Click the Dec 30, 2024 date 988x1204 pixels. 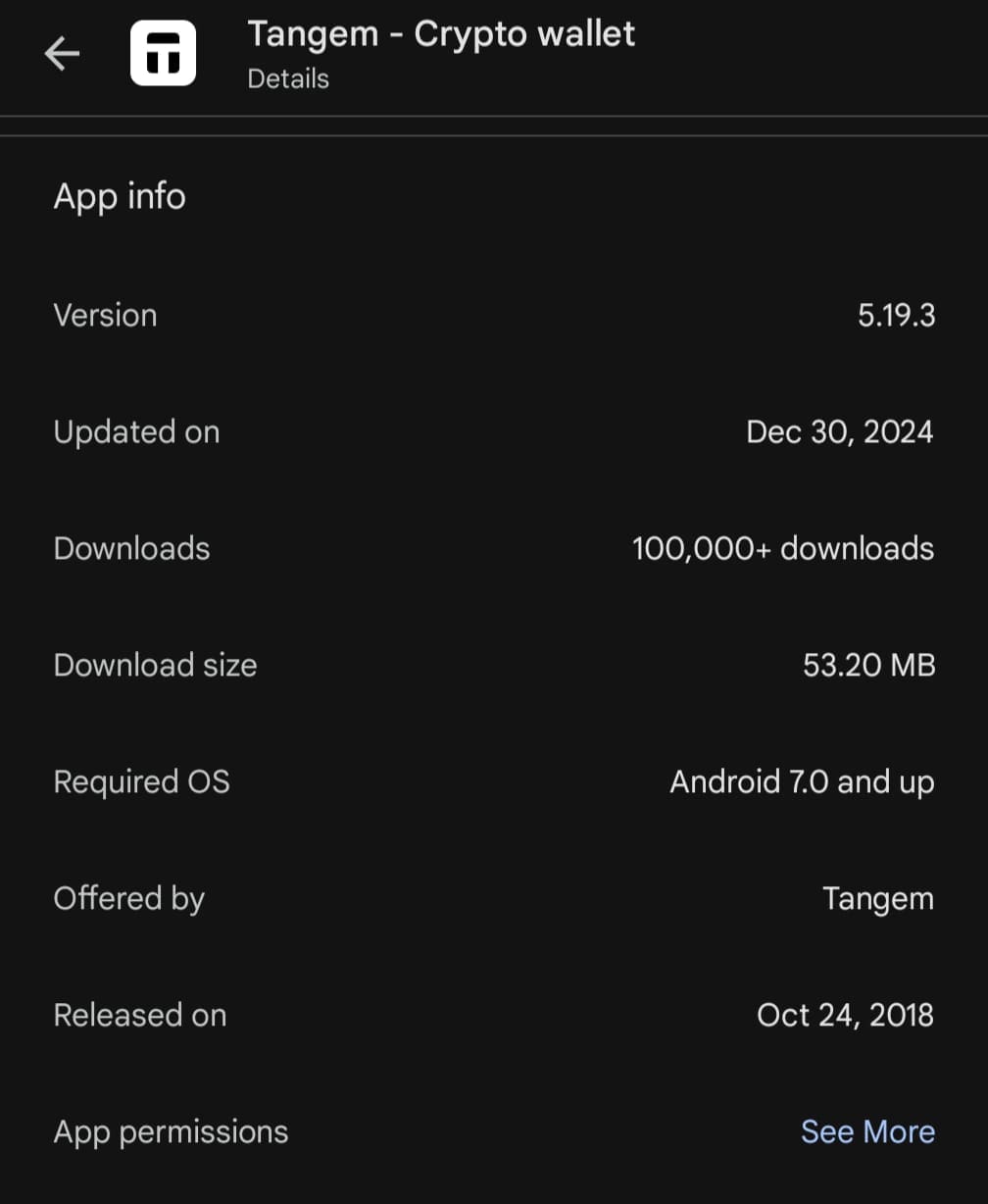pos(839,432)
